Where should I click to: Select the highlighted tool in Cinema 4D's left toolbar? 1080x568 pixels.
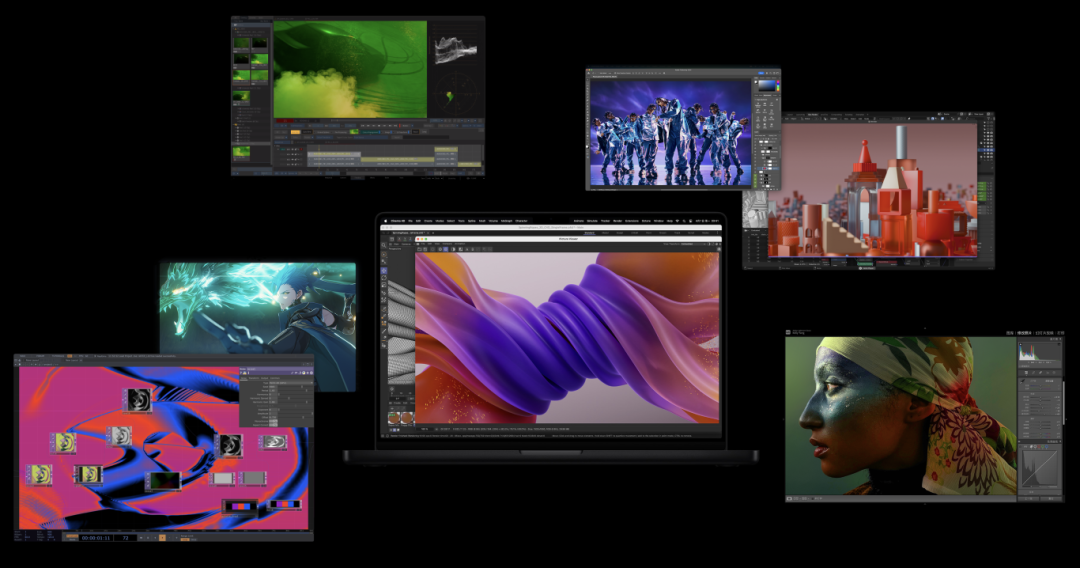pyautogui.click(x=385, y=270)
